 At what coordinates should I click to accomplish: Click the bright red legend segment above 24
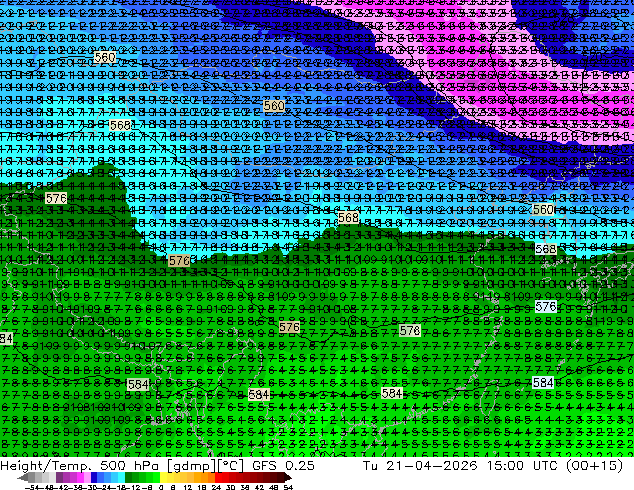tap(218, 477)
